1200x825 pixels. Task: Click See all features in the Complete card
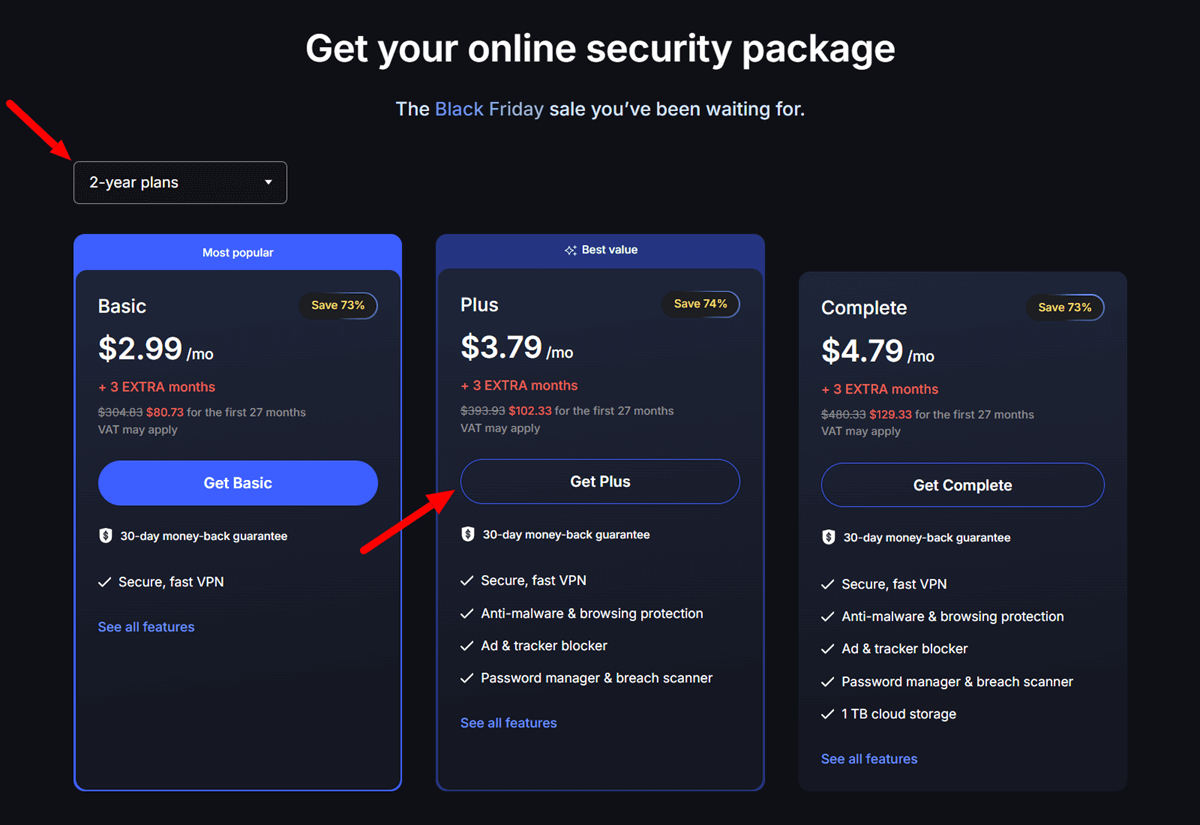tap(869, 758)
